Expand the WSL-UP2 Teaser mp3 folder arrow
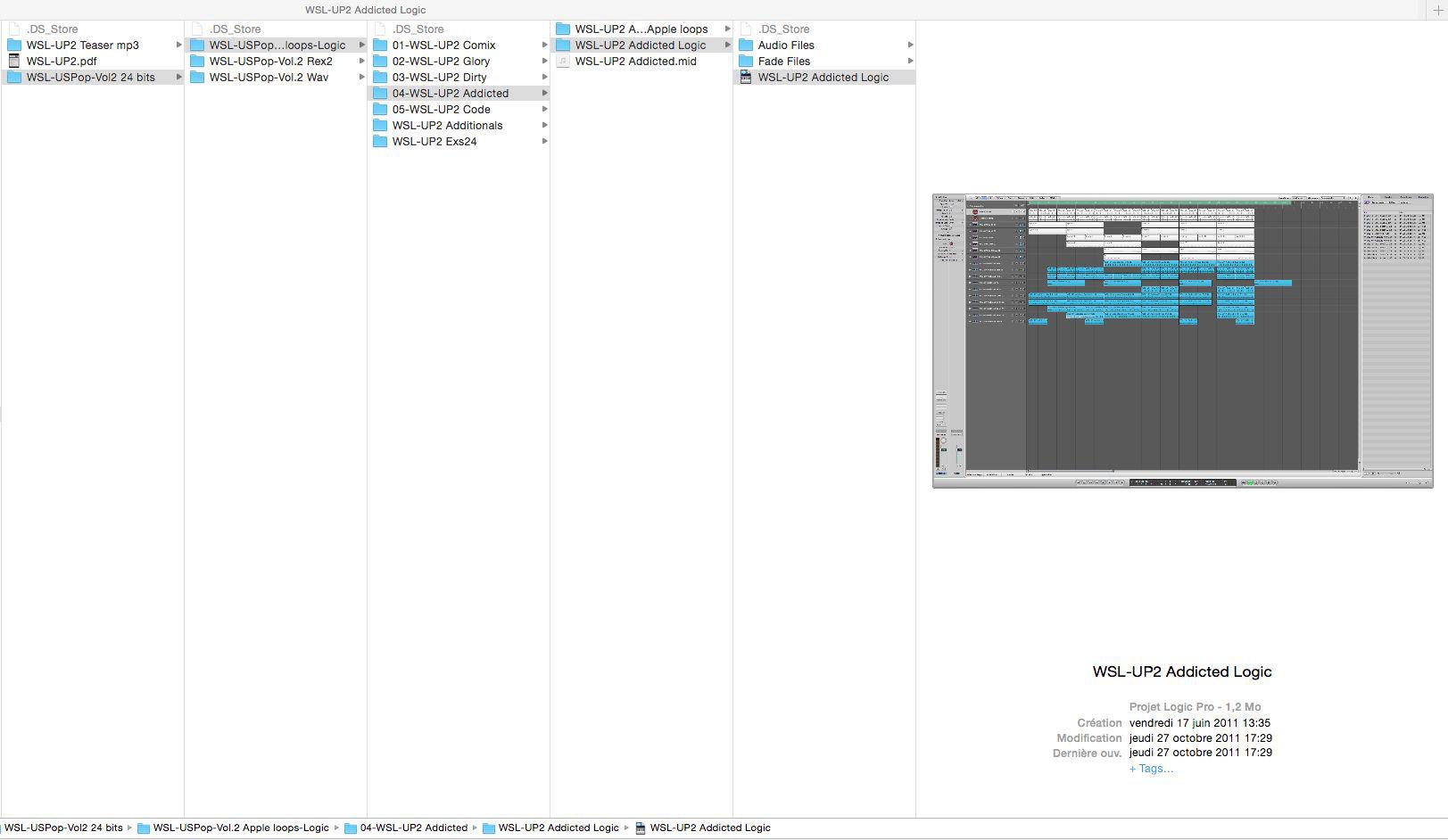 pyautogui.click(x=179, y=45)
